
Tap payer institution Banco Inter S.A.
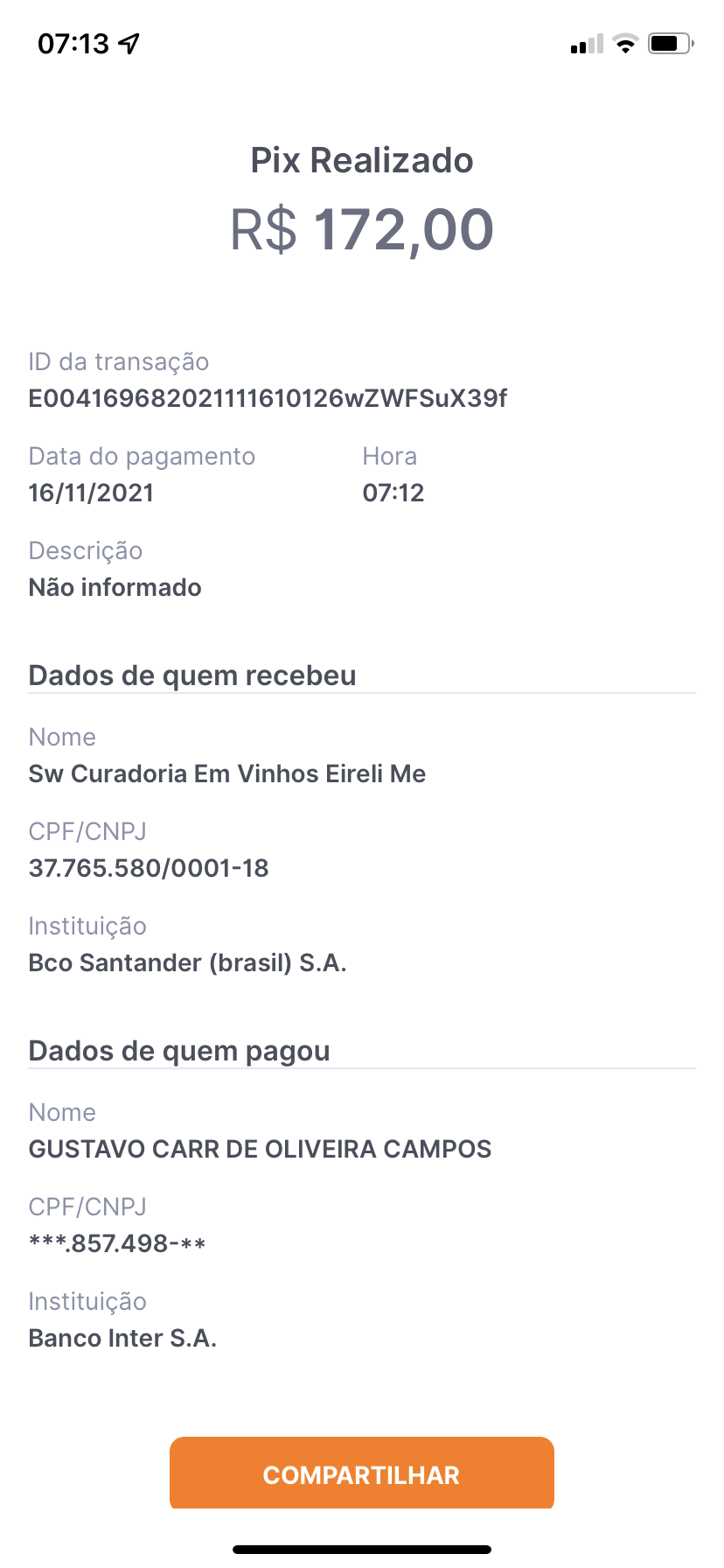pos(122,1338)
